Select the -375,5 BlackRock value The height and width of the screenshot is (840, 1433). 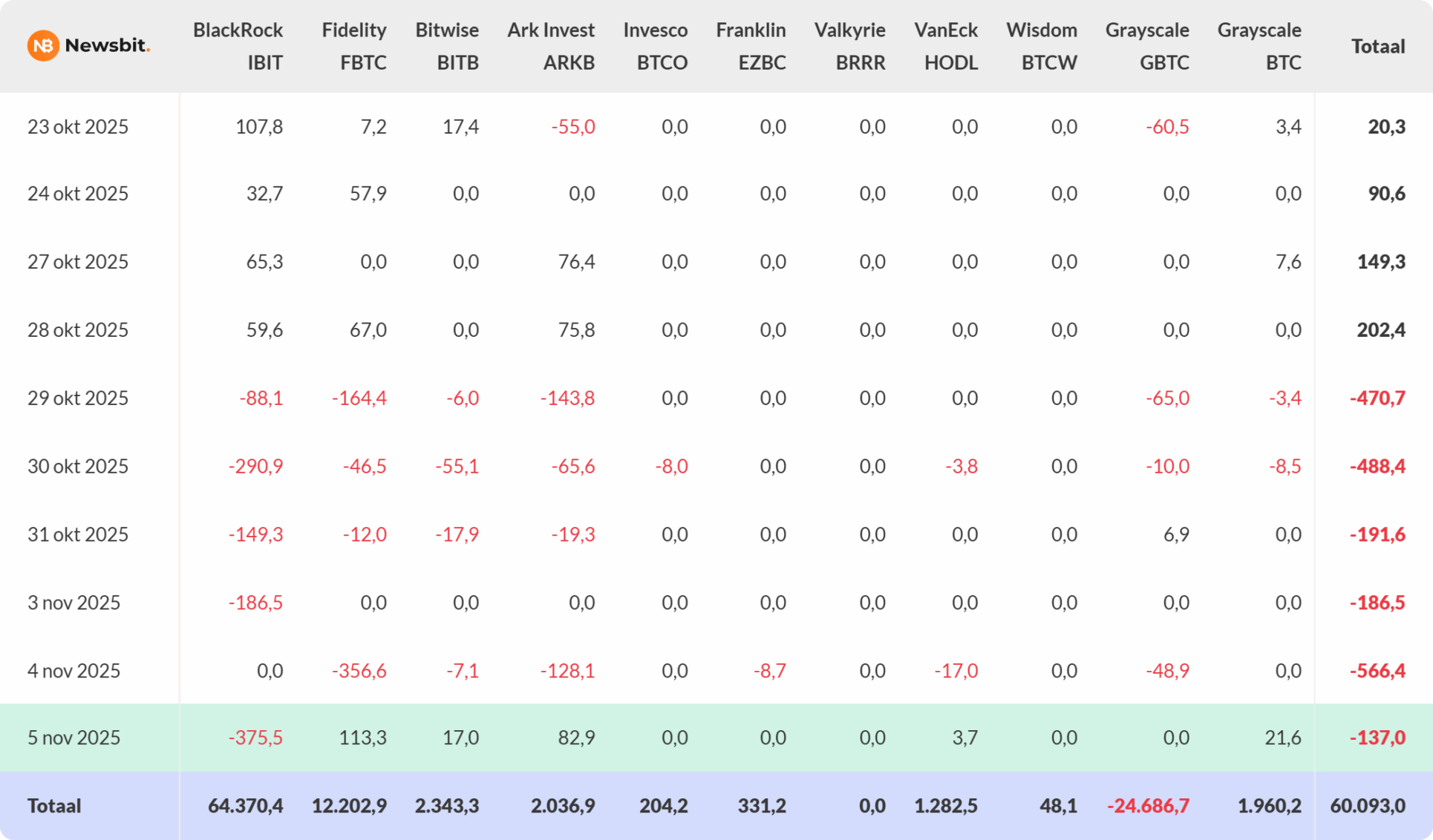click(x=255, y=738)
